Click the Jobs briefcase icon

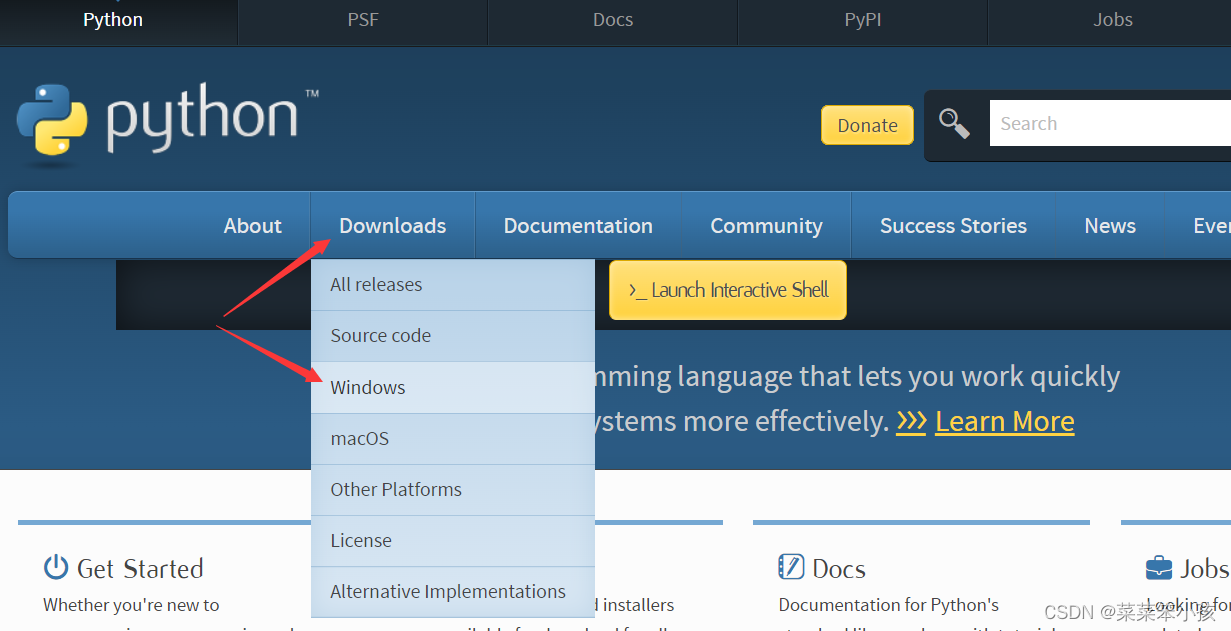(1159, 568)
